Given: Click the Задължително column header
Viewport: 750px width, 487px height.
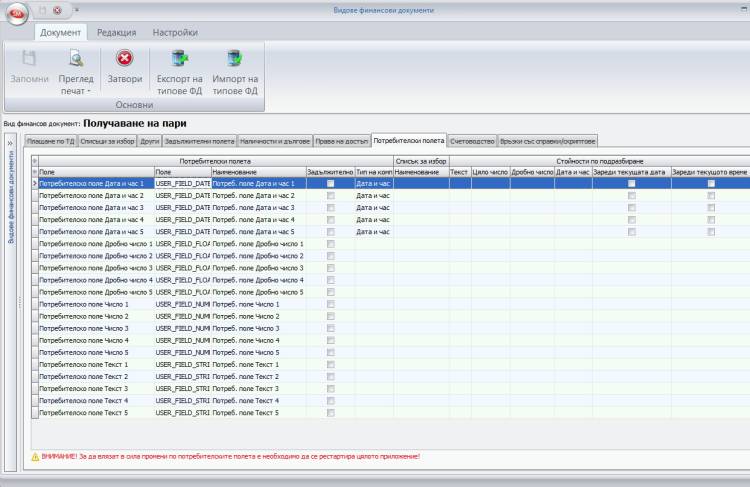Looking at the screenshot, I should coord(330,172).
